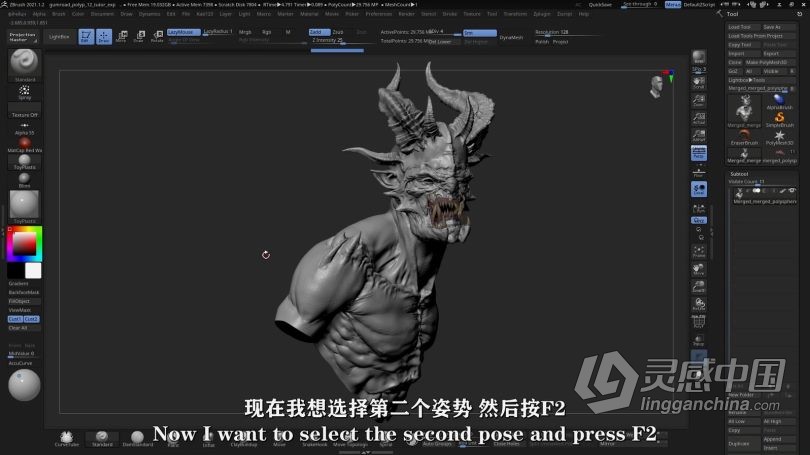Click the Scroll canvas icon
Image resolution: width=810 pixels, height=455 pixels.
(699, 83)
